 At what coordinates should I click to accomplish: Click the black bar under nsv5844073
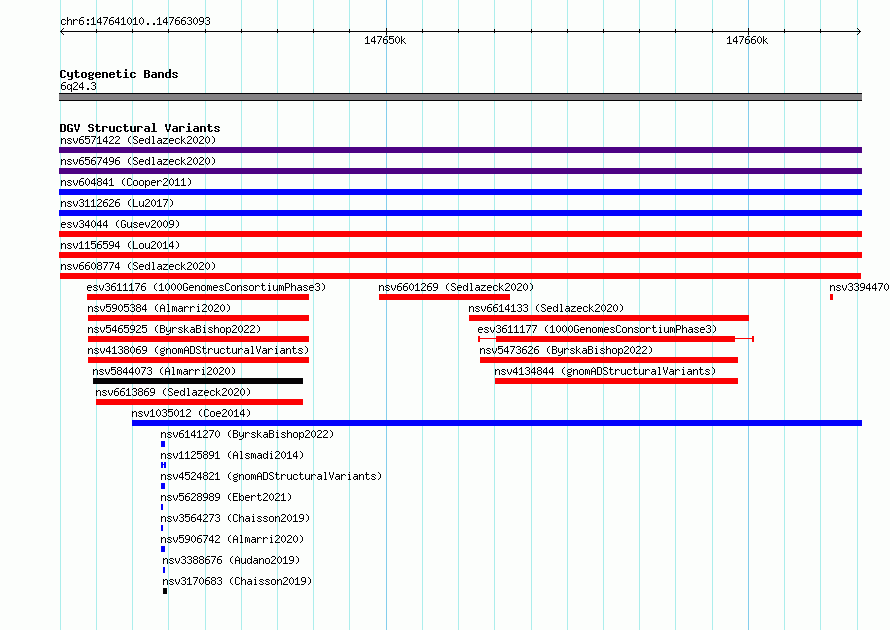click(198, 381)
